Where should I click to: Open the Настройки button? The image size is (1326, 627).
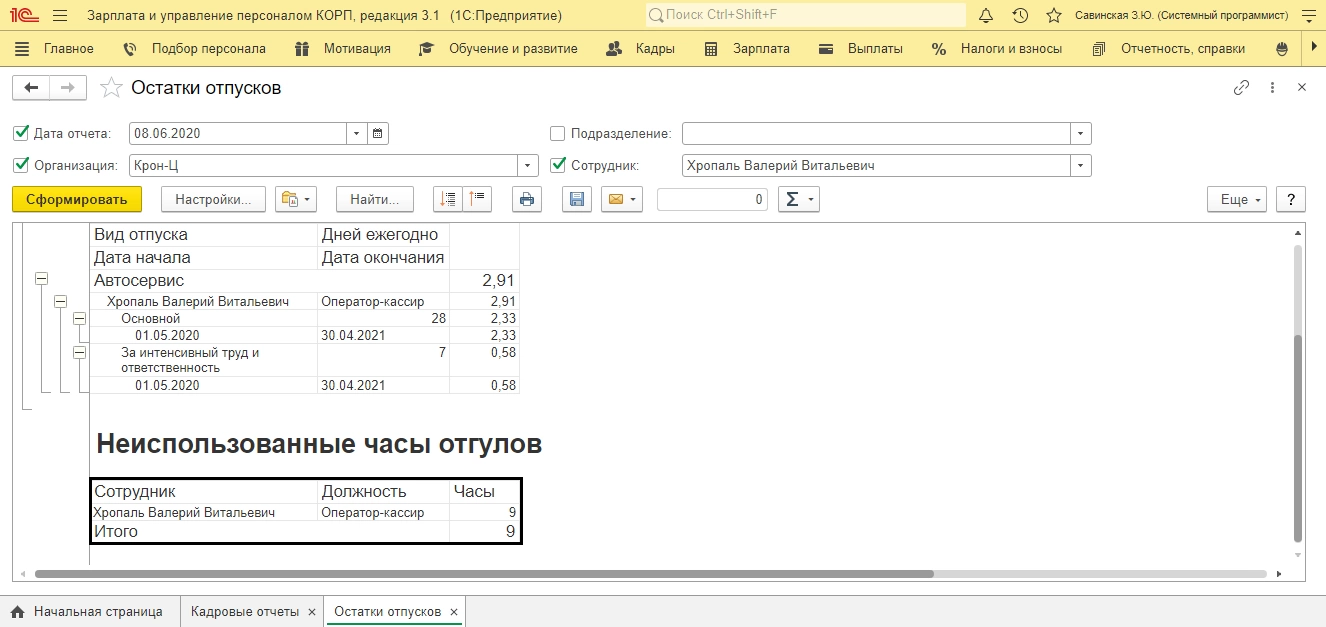(x=213, y=200)
